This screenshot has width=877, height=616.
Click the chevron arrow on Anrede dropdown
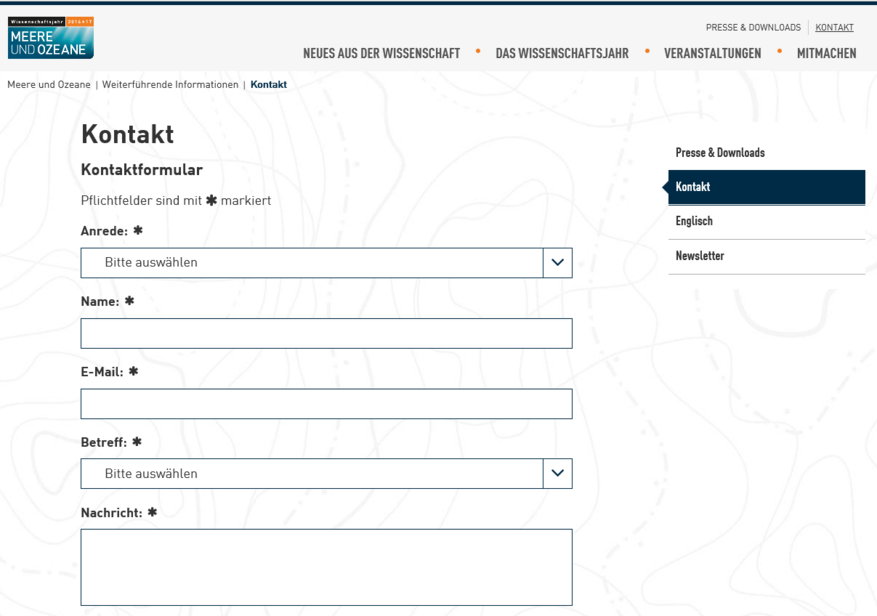pos(557,263)
